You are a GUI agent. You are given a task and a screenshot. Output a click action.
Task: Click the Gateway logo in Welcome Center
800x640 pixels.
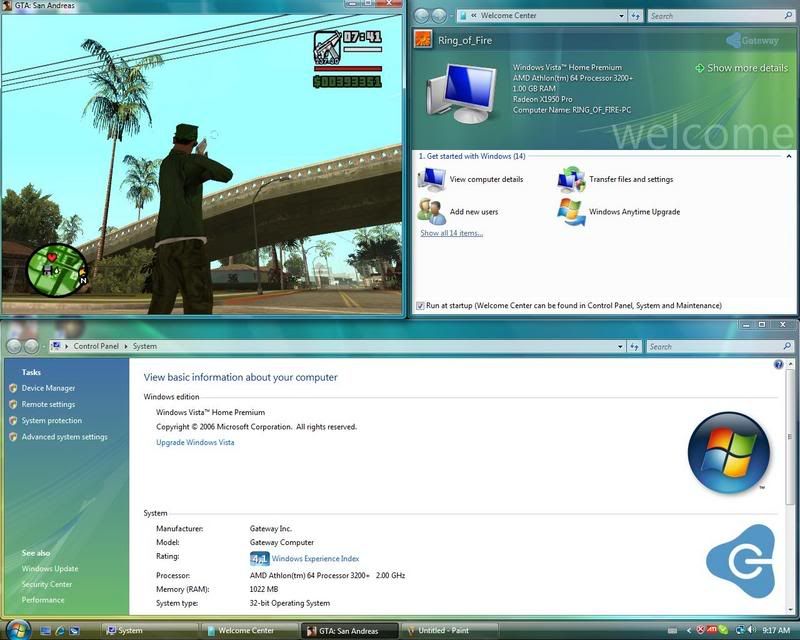753,40
